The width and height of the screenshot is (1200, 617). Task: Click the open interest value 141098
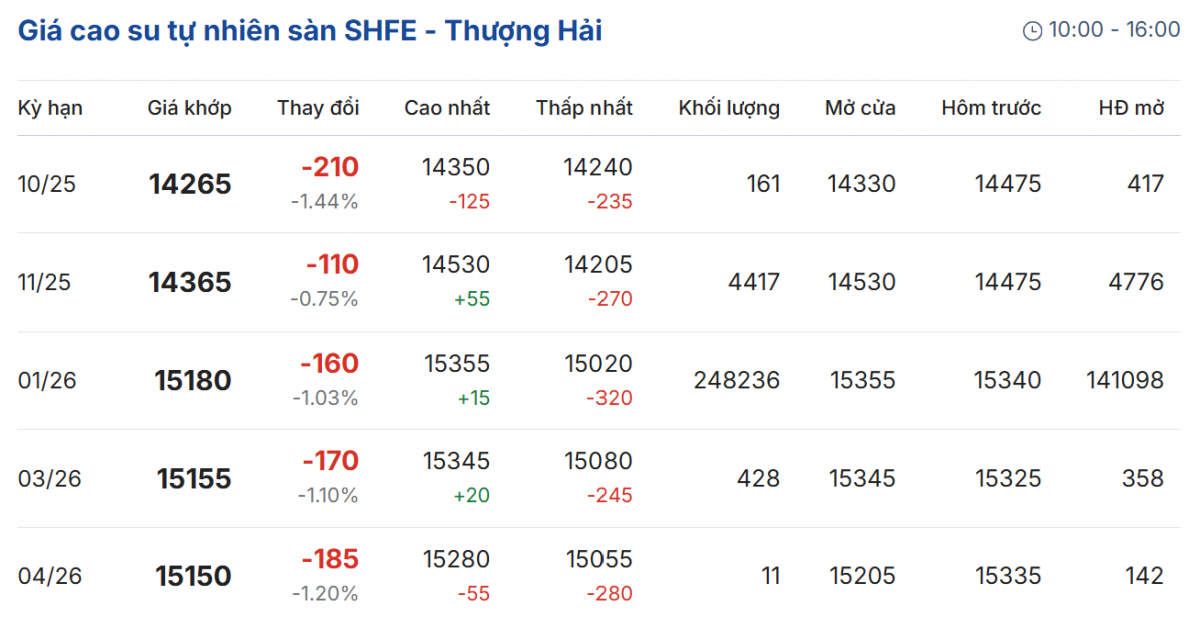(1125, 380)
